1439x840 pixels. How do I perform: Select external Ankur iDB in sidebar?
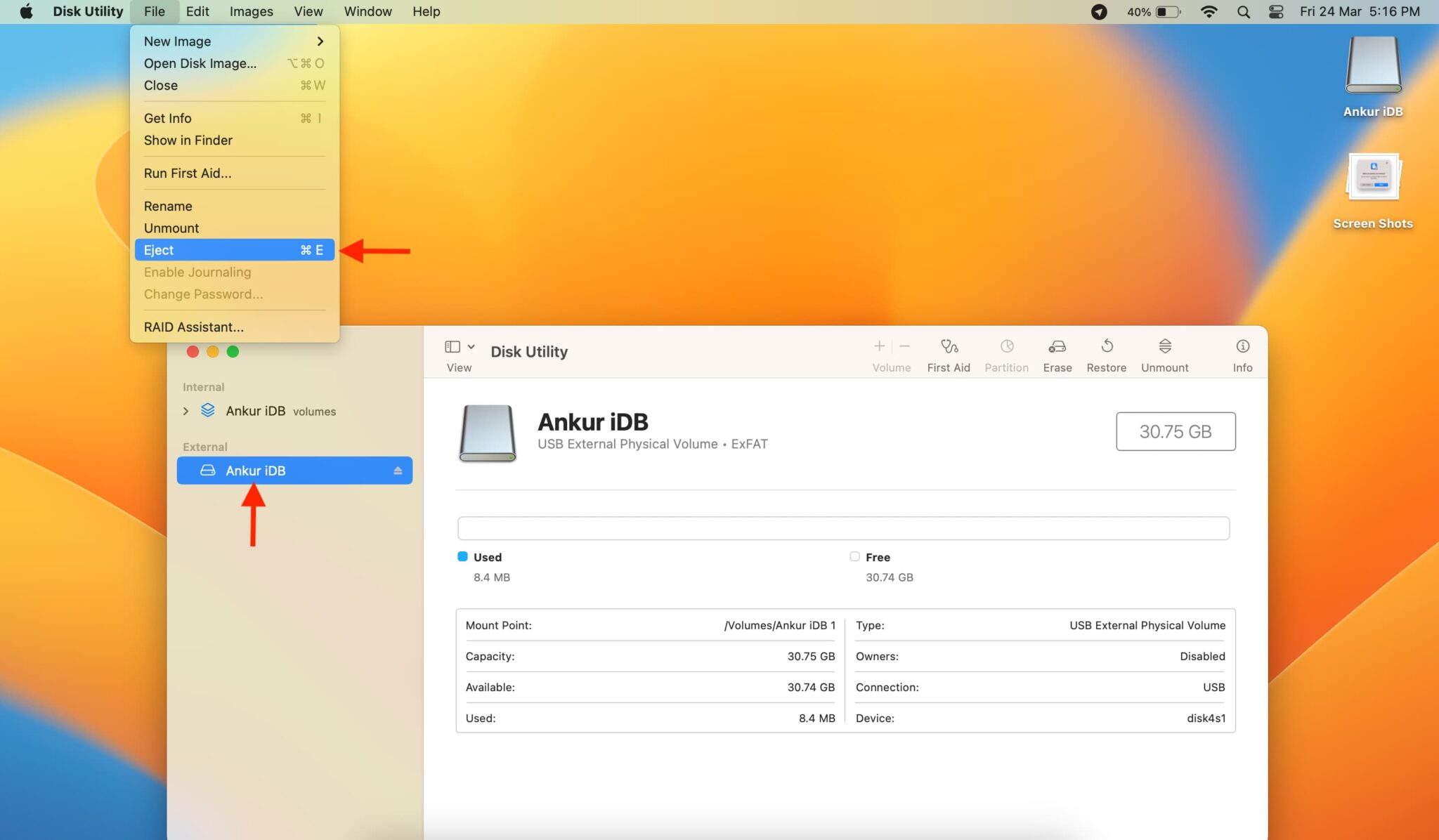pos(294,471)
